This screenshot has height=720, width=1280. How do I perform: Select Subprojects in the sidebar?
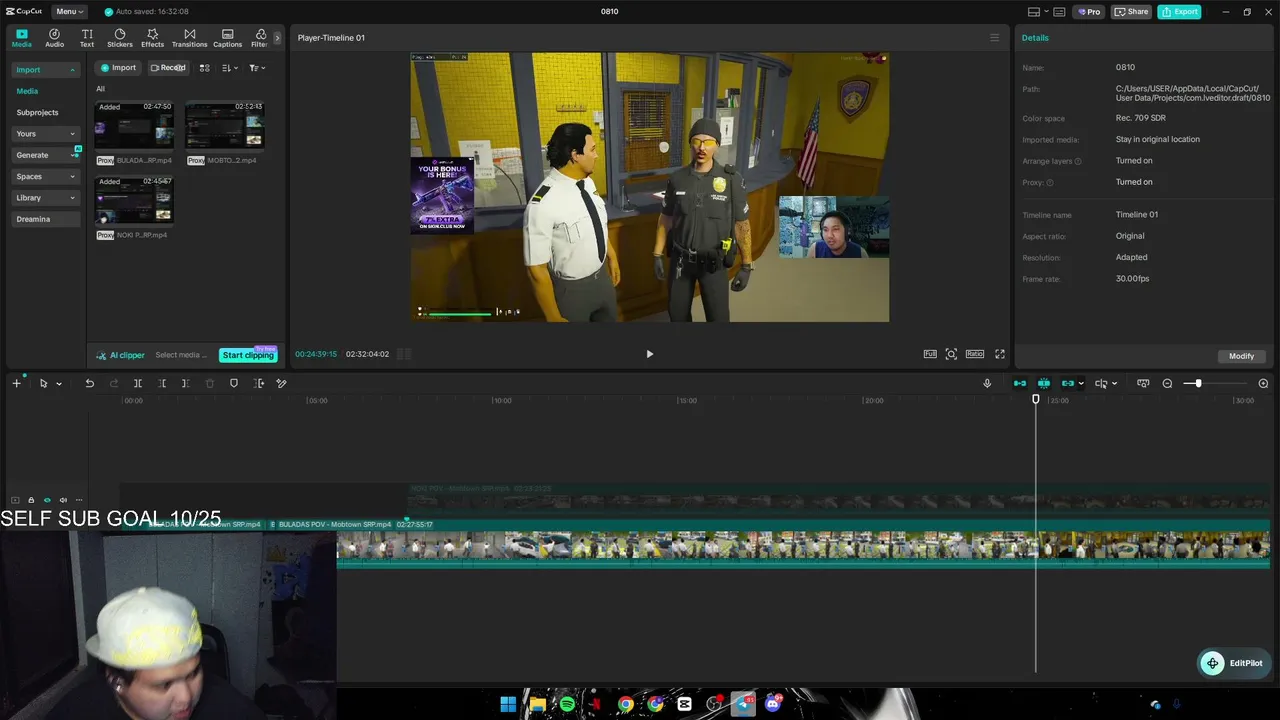click(37, 112)
